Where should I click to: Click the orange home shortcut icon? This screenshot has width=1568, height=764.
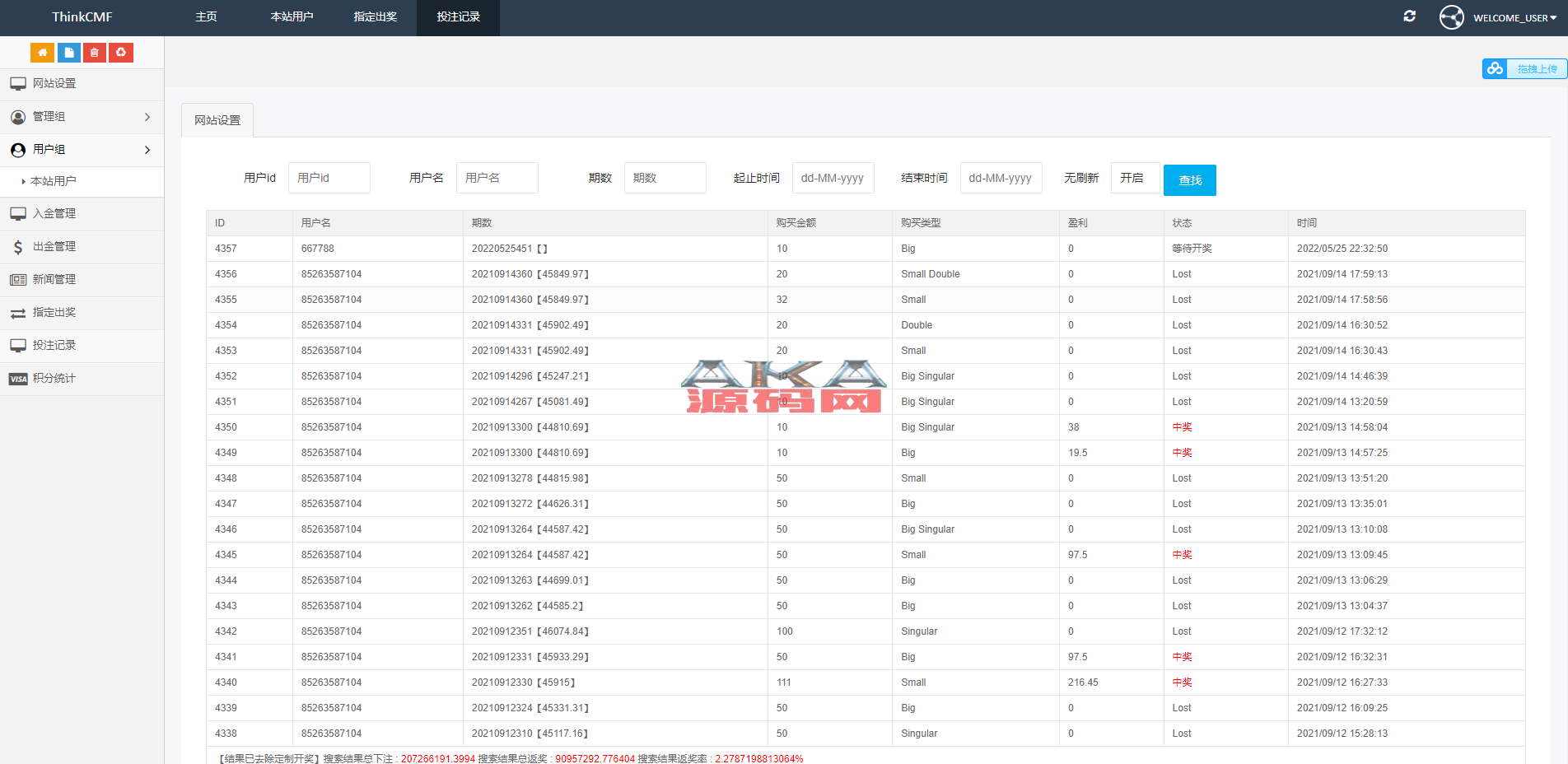(x=42, y=53)
